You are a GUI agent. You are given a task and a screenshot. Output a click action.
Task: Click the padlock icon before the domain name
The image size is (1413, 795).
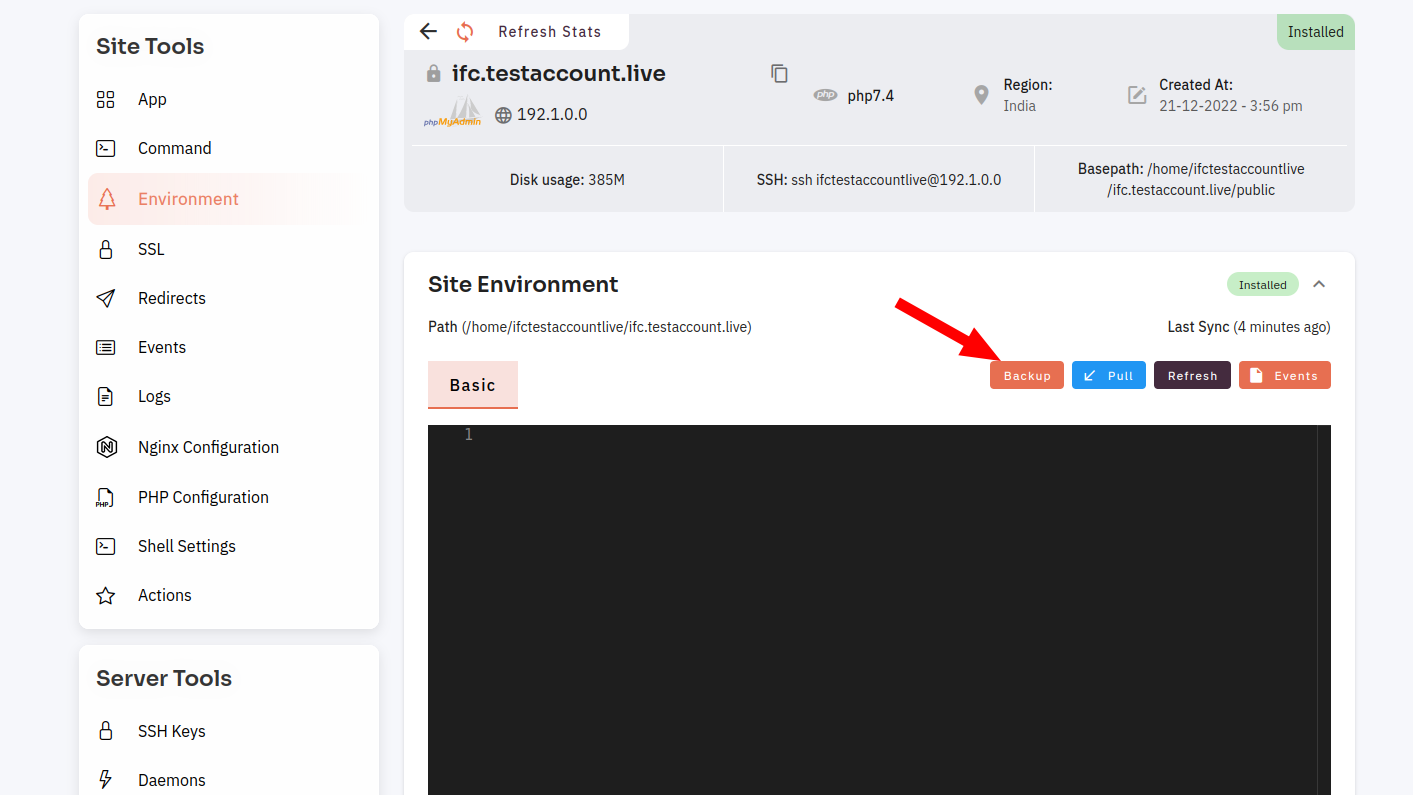(433, 73)
